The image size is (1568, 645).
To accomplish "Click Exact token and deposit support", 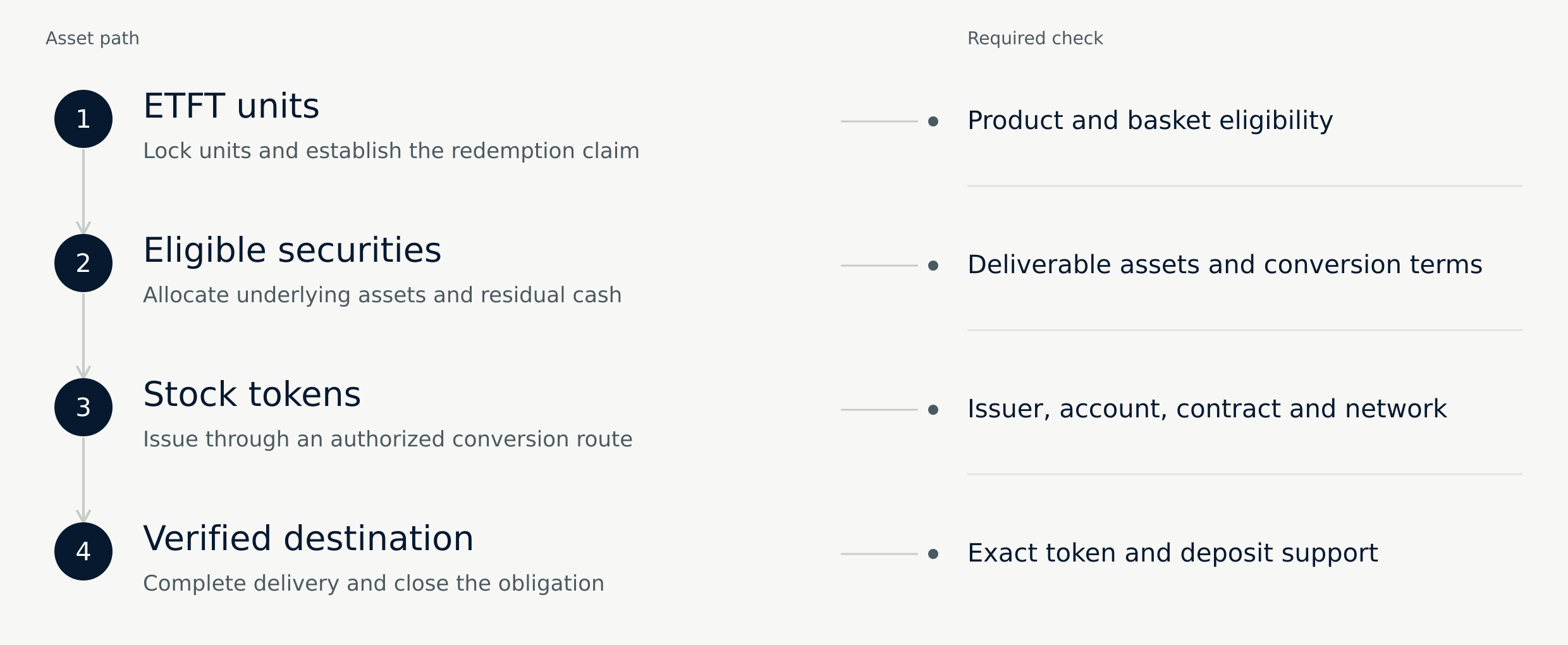I will pos(1173,553).
